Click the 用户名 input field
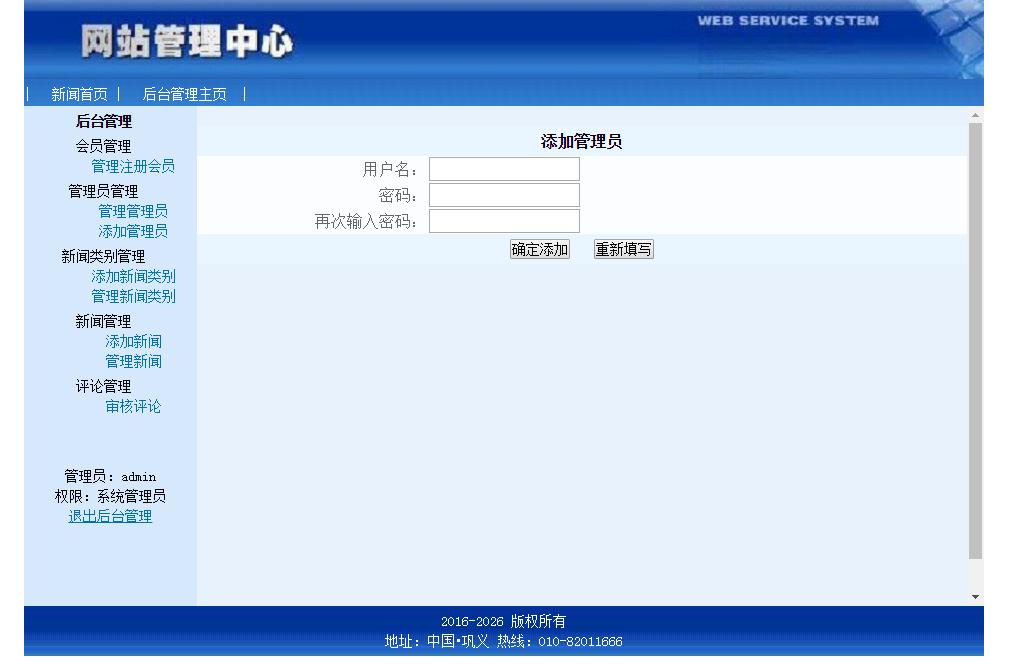 [503, 169]
